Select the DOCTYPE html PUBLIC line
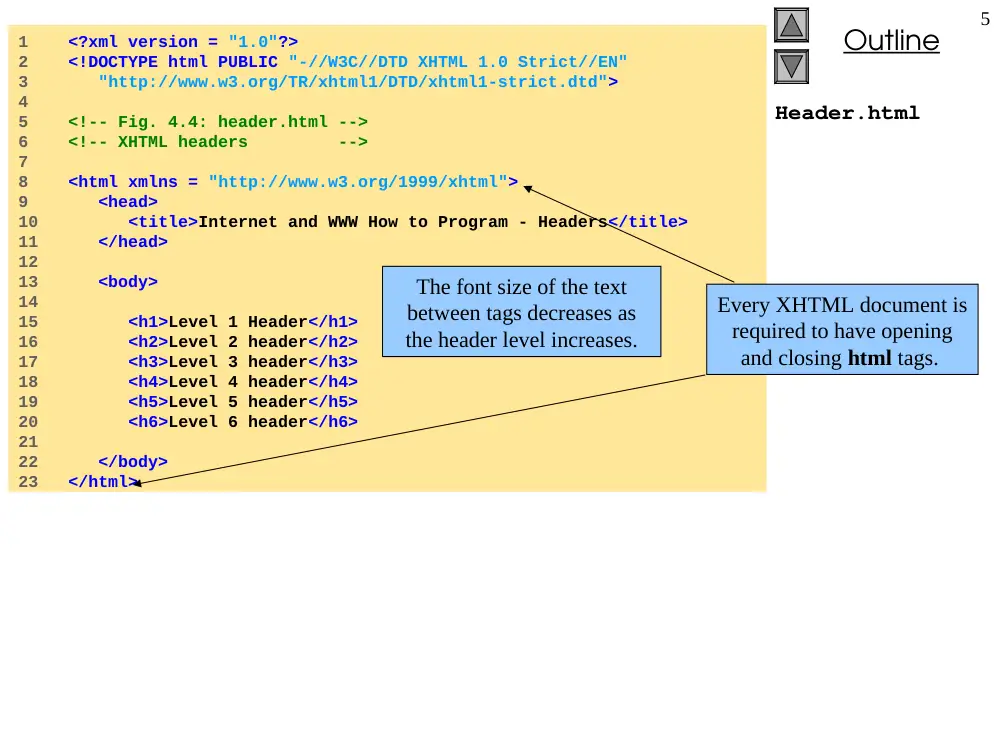This screenshot has width=1000, height=750. (348, 62)
